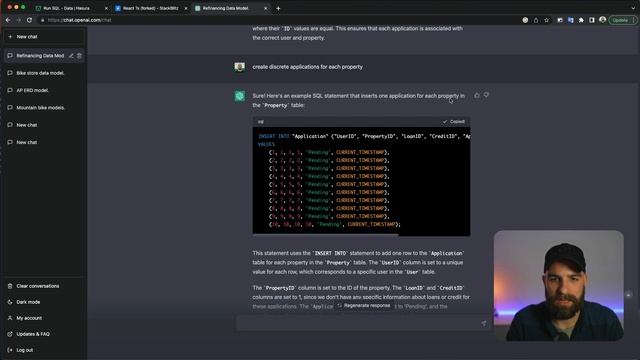640x360 pixels.
Task: Close the Refinancing Data Model tab
Action: [x=266, y=8]
